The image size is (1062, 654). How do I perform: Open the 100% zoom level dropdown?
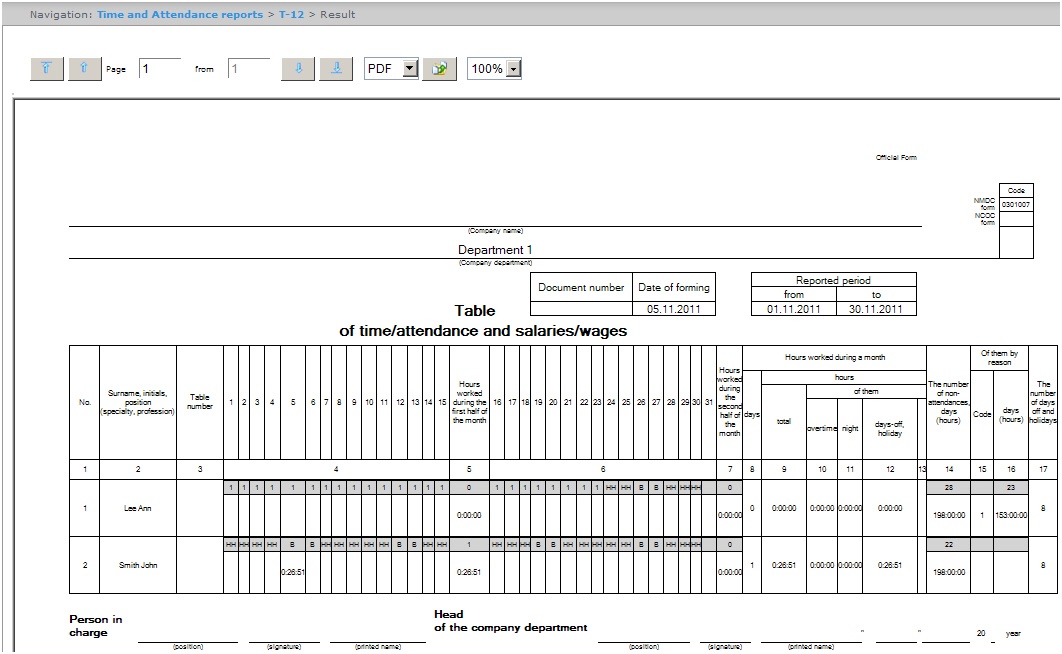pyautogui.click(x=514, y=69)
